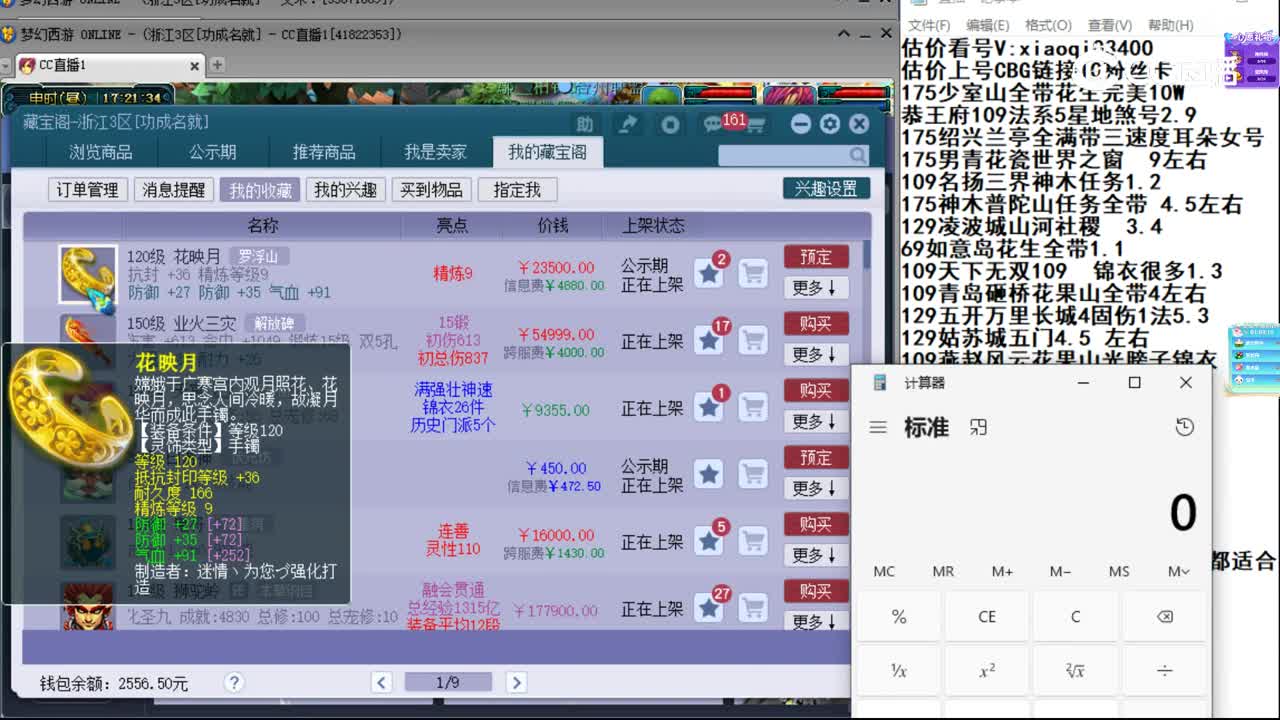The height and width of the screenshot is (720, 1280).
Task: Expand 更多 for the ¥450.00 row
Action: (816, 488)
